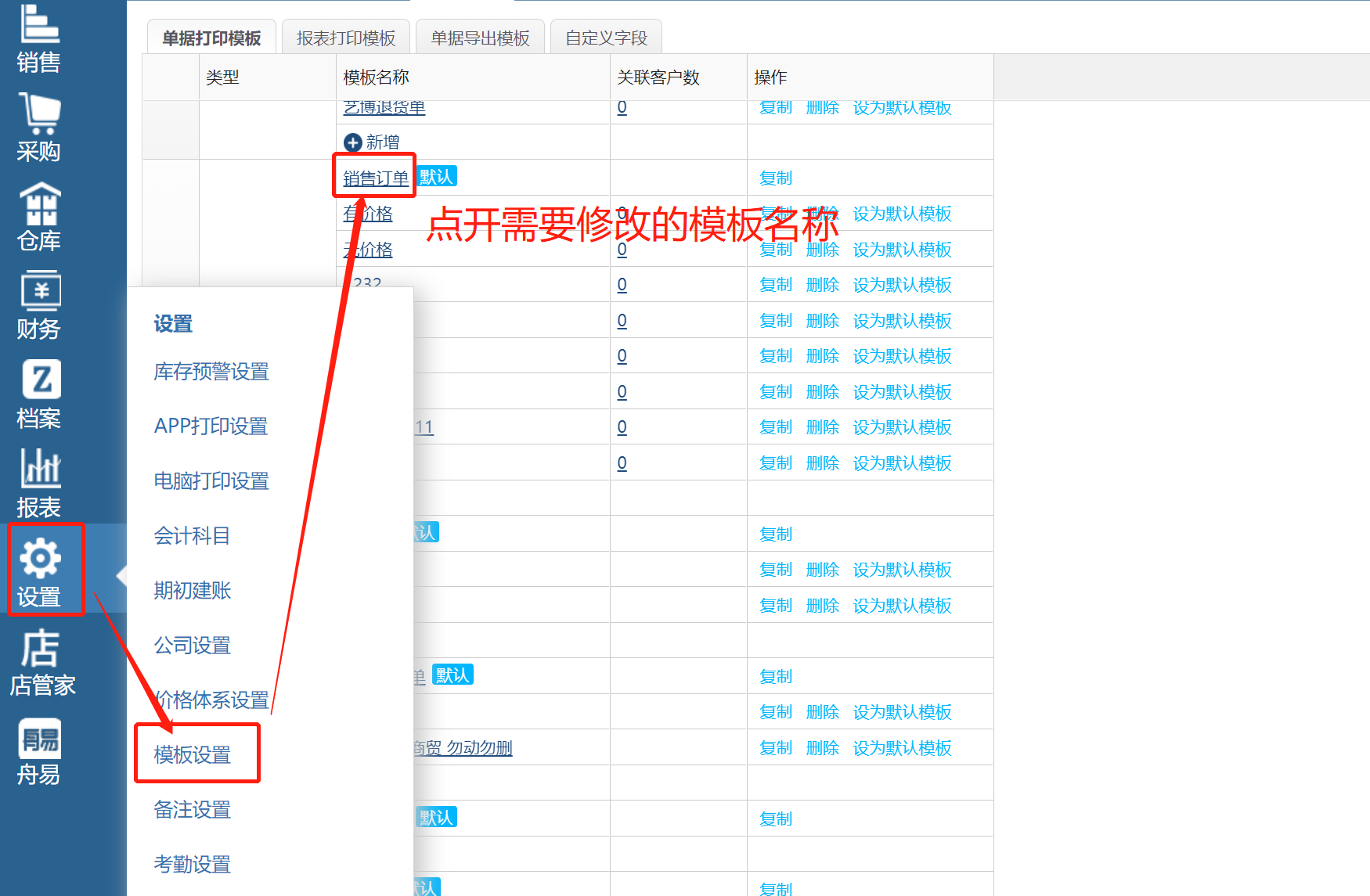
Task: Click 复制 in the 商贸 勿动勿删 row
Action: (776, 748)
